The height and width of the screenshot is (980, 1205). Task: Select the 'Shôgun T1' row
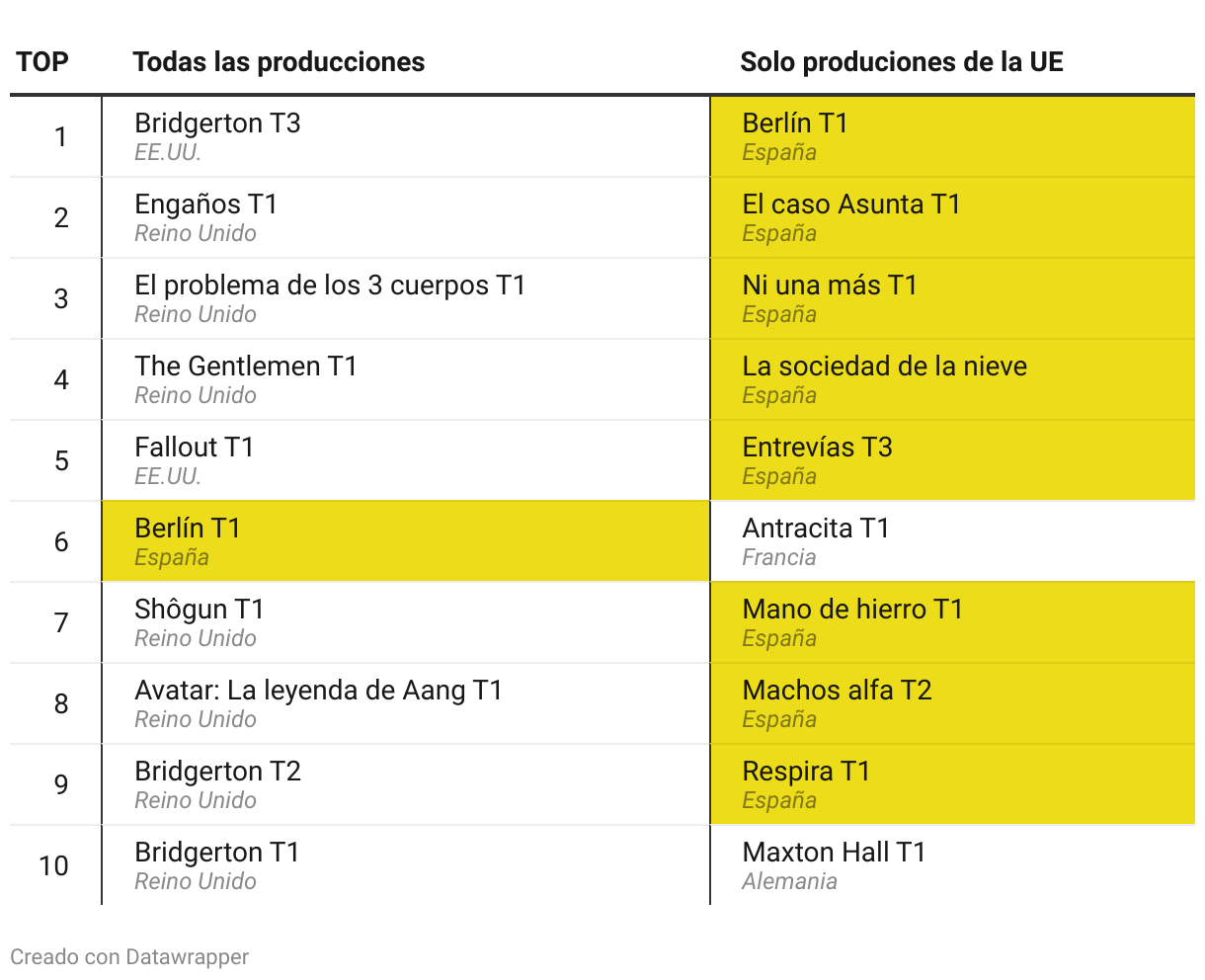[200, 610]
